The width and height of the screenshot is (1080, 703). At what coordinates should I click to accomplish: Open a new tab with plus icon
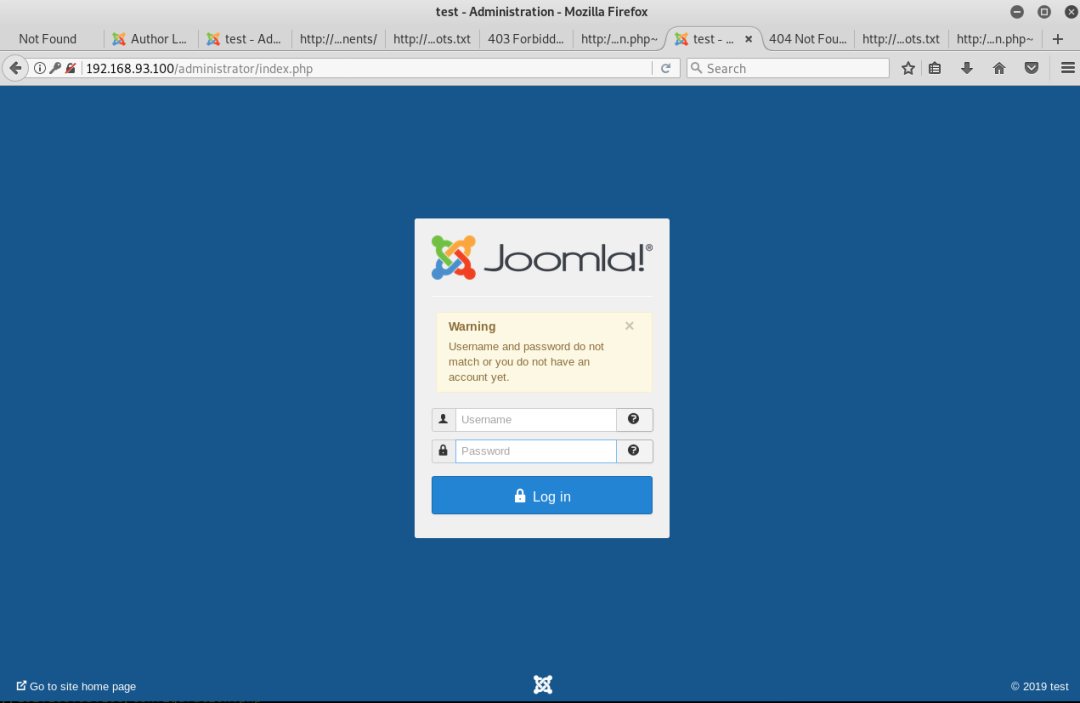tap(1057, 39)
